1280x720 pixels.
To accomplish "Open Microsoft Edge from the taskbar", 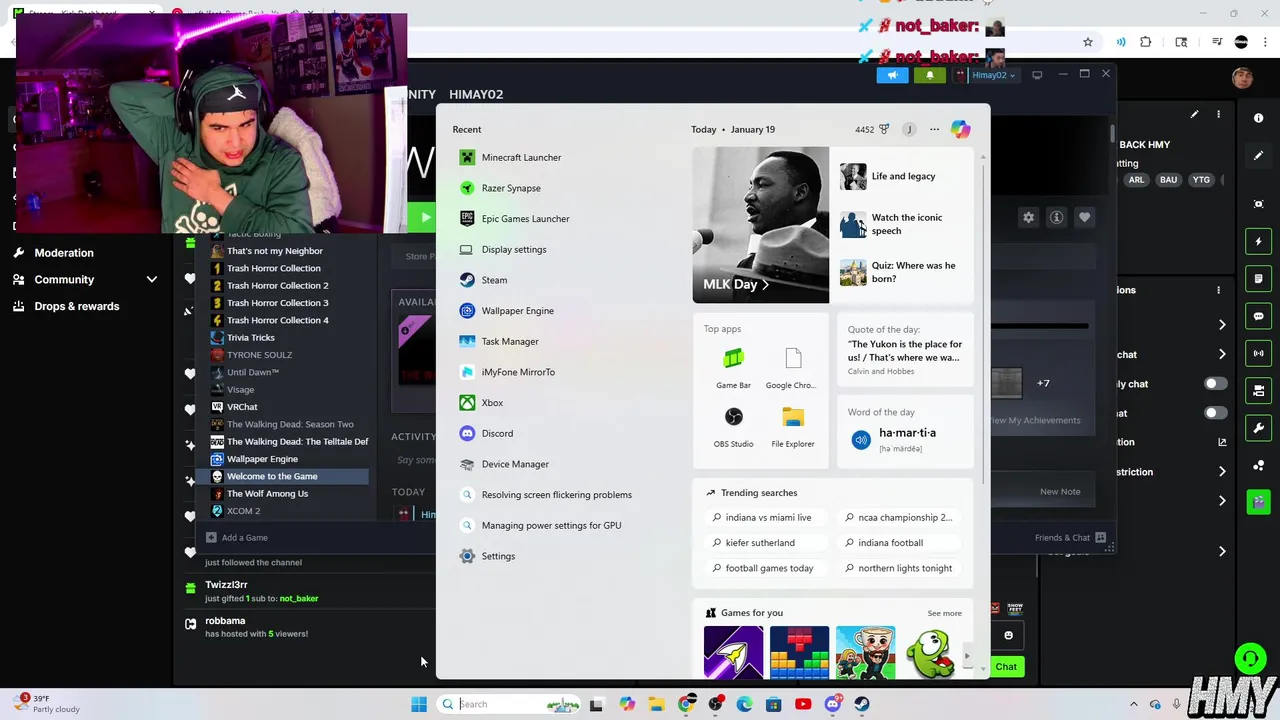I will click(x=744, y=704).
